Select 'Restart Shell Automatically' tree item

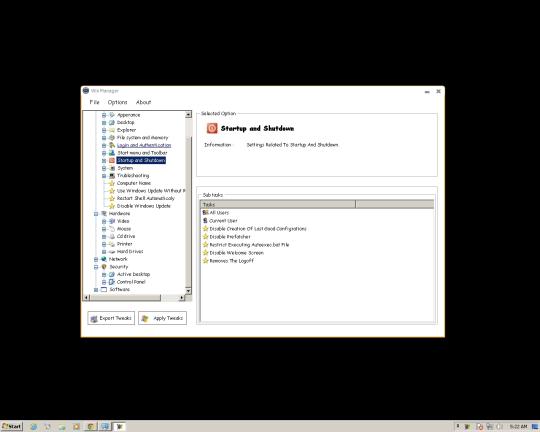point(146,198)
